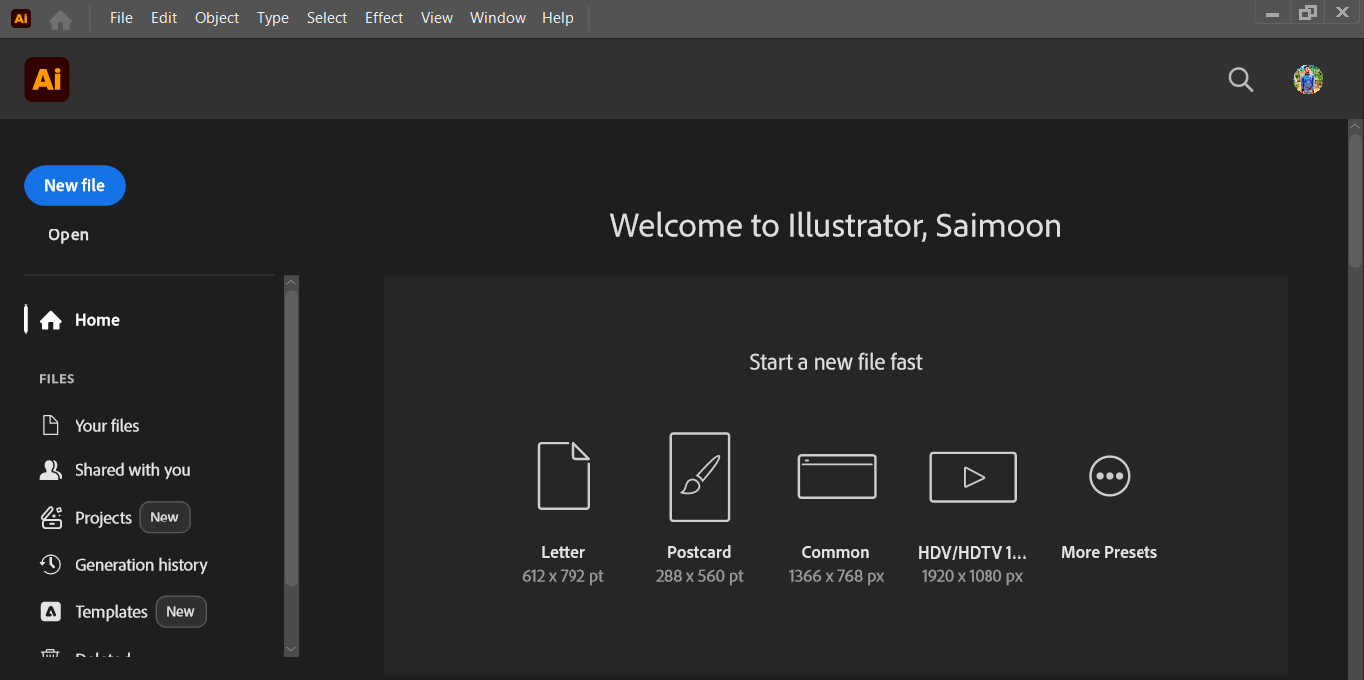This screenshot has width=1364, height=680.
Task: Click the HDV/HDTV 1... preset label
Action: click(973, 552)
